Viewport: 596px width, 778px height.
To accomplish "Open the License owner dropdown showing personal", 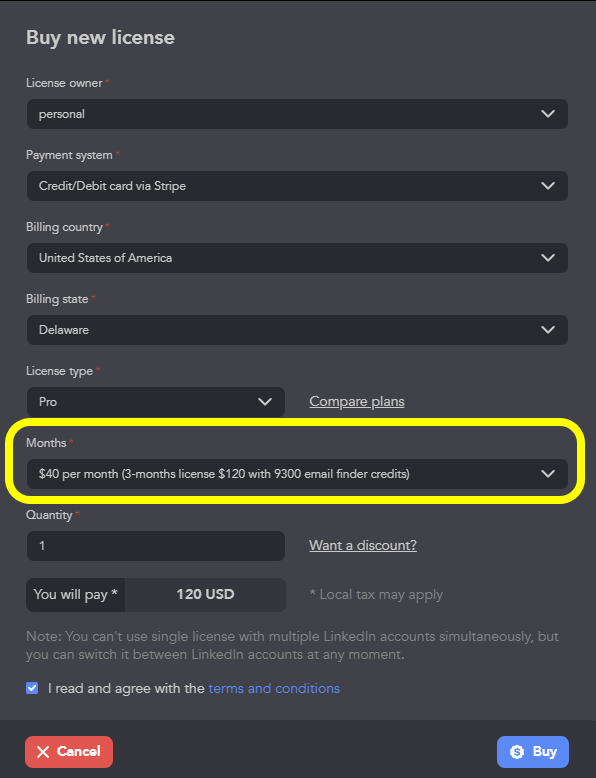I will pos(297,114).
